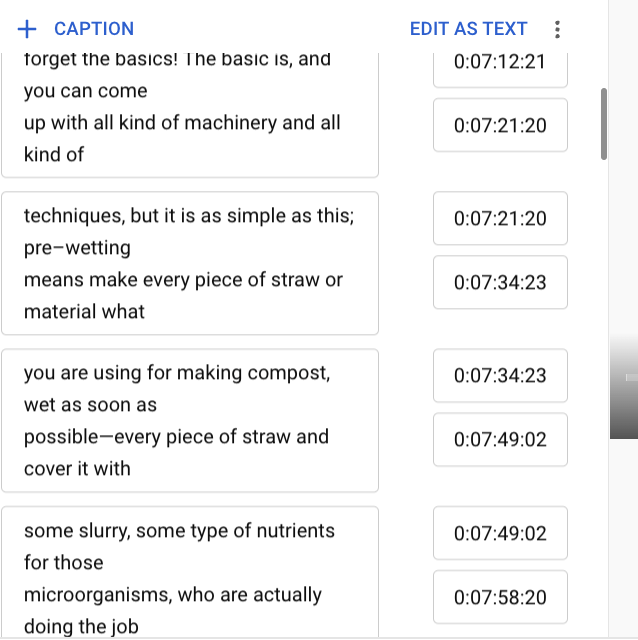Viewport: 638px width, 640px height.
Task: Edit the first 0:07:49:02 end time field
Action: tap(500, 439)
